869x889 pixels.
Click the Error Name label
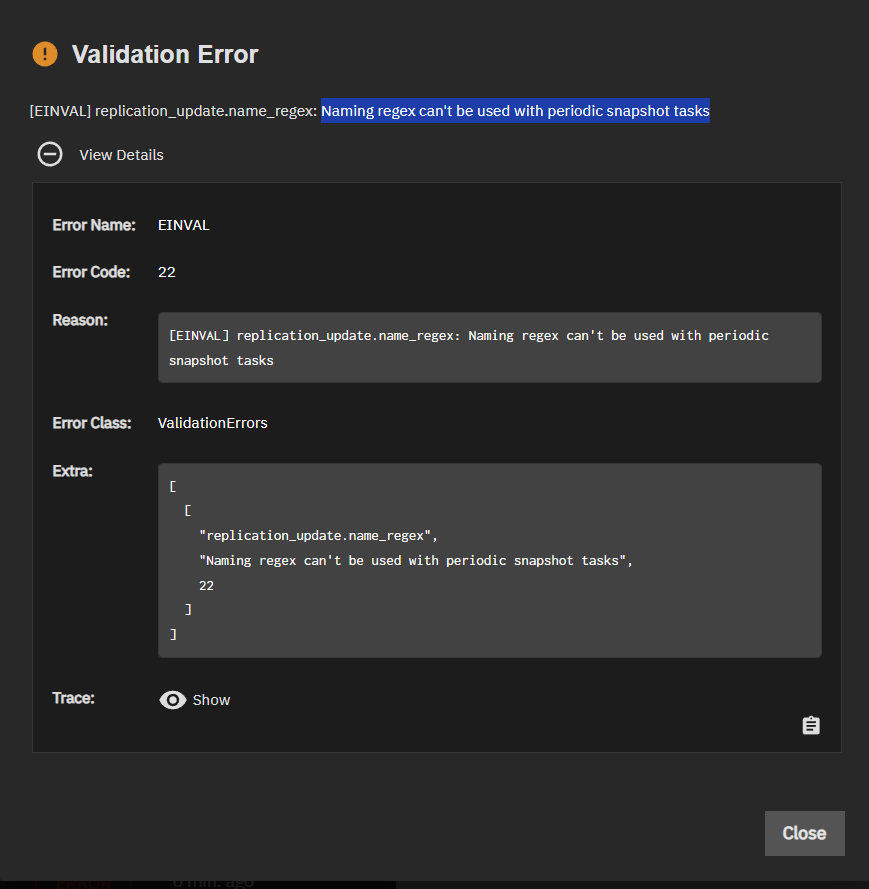(x=94, y=225)
